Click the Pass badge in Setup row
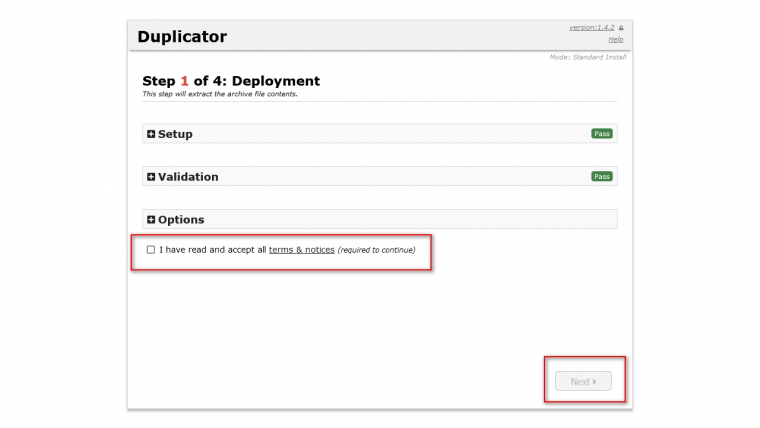Viewport: 760px width, 428px height. [x=601, y=133]
